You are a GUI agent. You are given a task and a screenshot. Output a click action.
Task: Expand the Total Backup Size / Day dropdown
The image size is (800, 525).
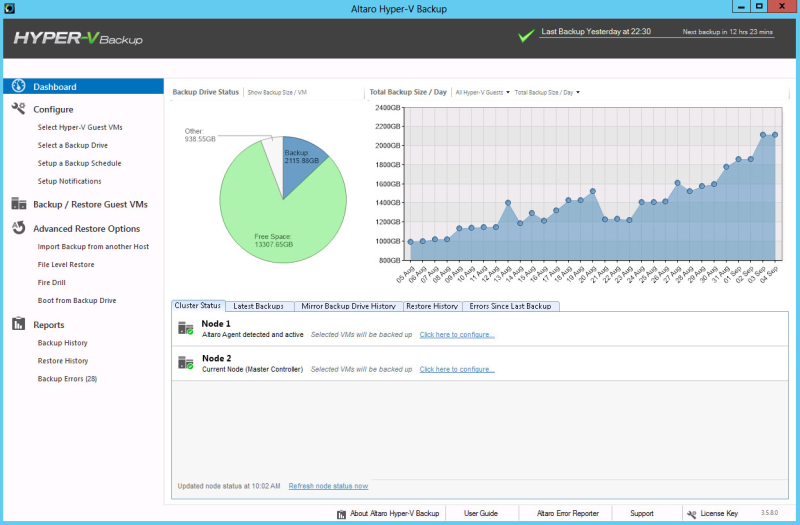pyautogui.click(x=546, y=92)
